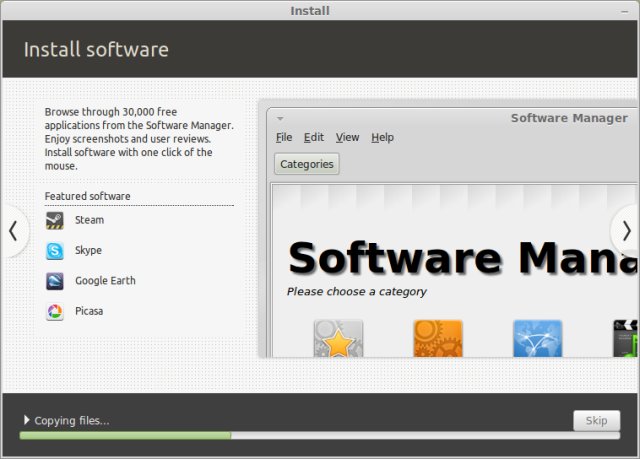Click the Install window title bar text
Image resolution: width=640 pixels, height=459 pixels.
[310, 11]
